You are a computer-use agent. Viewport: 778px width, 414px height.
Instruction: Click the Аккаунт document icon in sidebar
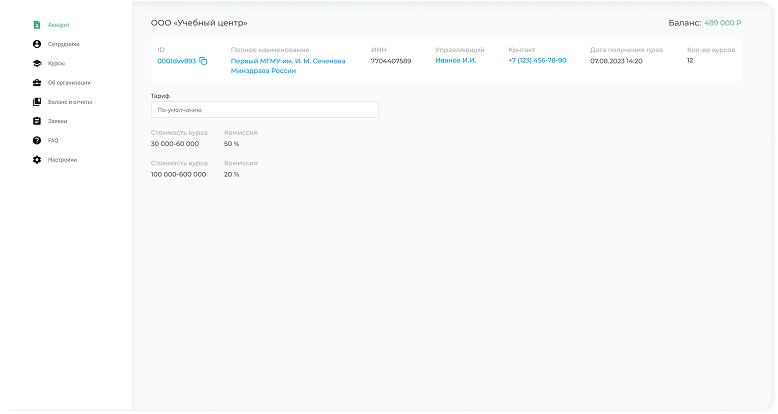[x=37, y=24]
